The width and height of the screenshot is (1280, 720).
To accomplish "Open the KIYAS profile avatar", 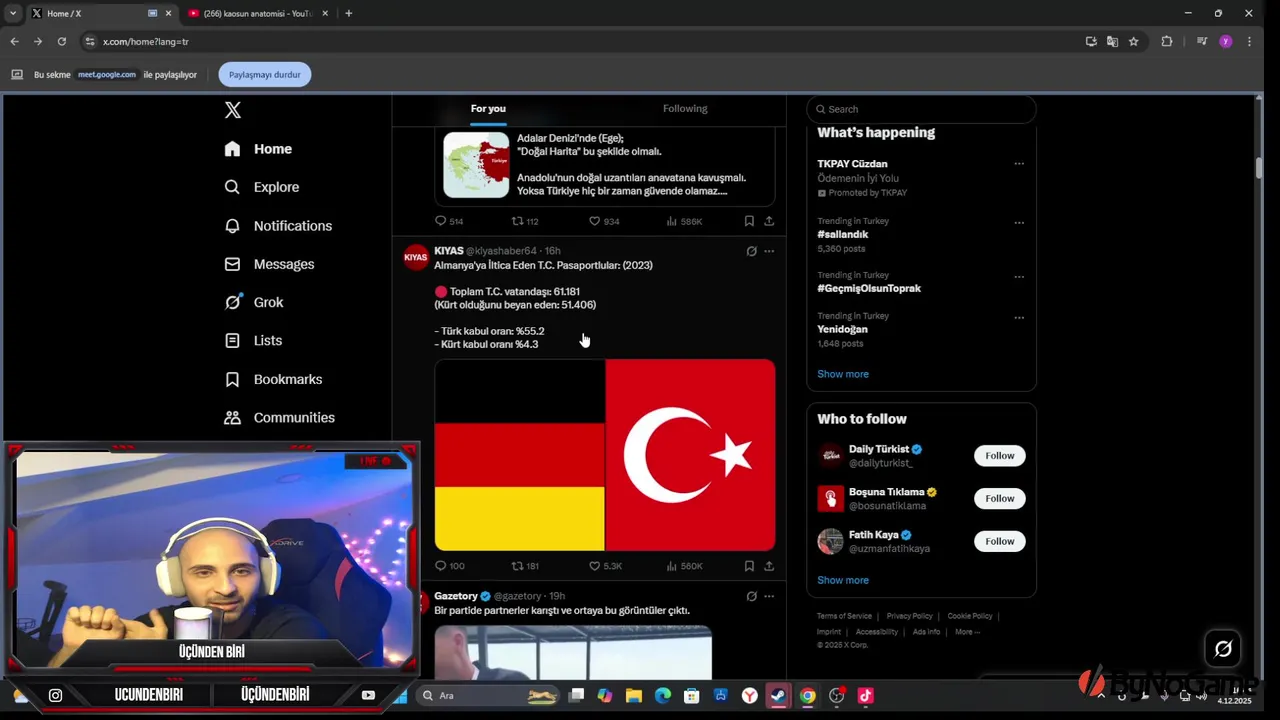I will (416, 258).
